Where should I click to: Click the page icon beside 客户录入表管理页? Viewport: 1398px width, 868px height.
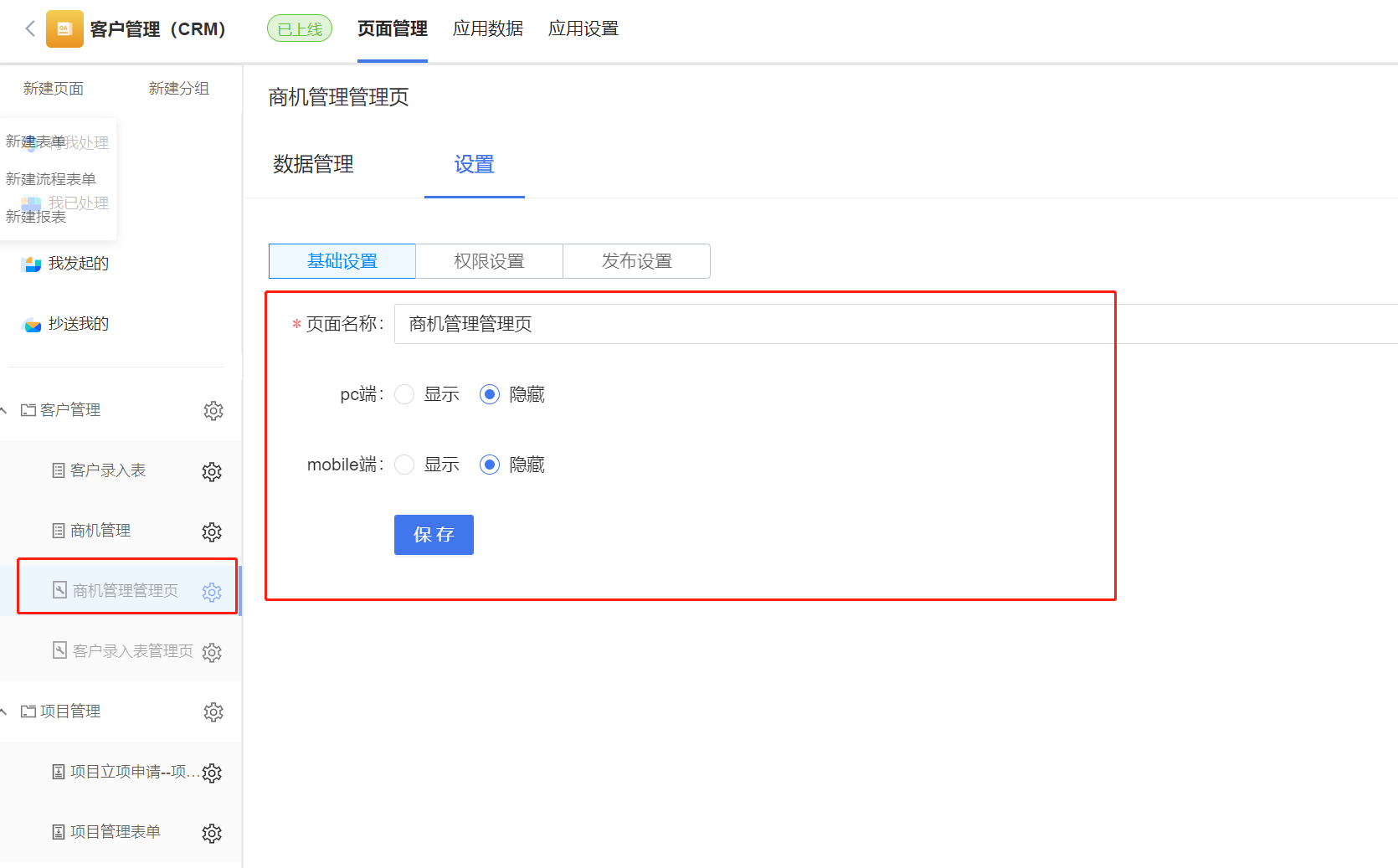point(59,650)
